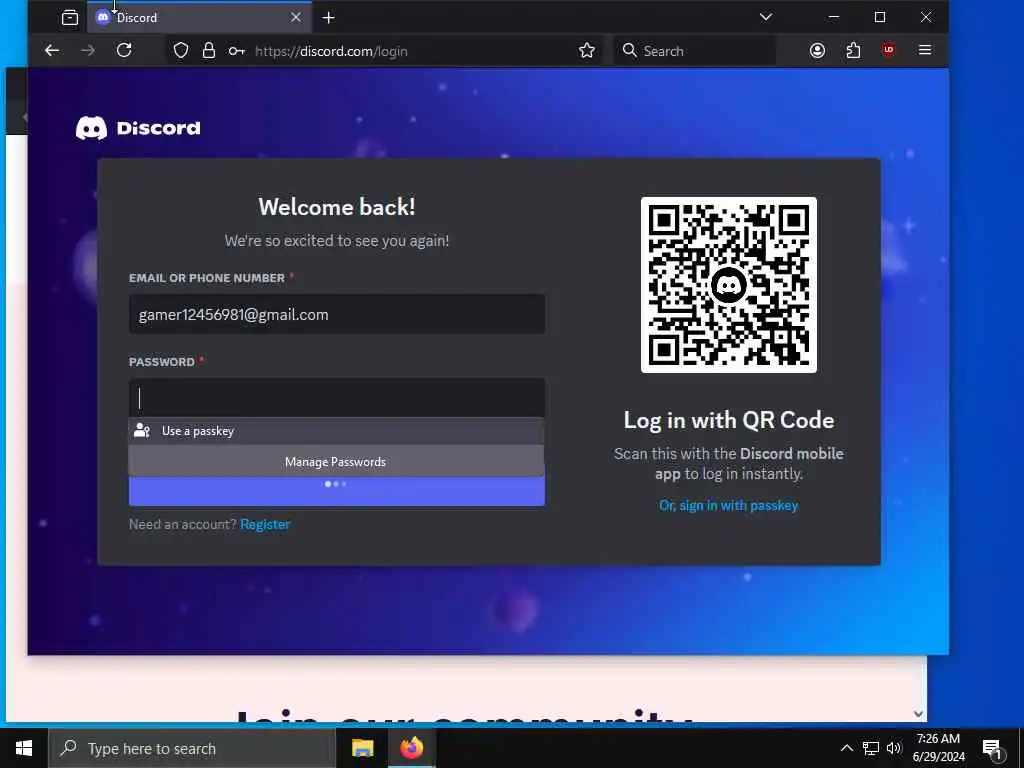Open the tracking protection shield icon
1024x768 pixels.
[x=181, y=50]
